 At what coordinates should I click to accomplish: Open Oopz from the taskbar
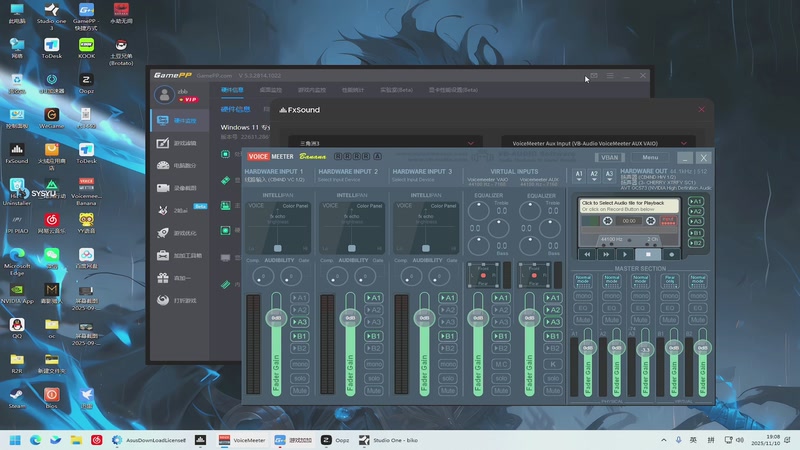click(335, 440)
